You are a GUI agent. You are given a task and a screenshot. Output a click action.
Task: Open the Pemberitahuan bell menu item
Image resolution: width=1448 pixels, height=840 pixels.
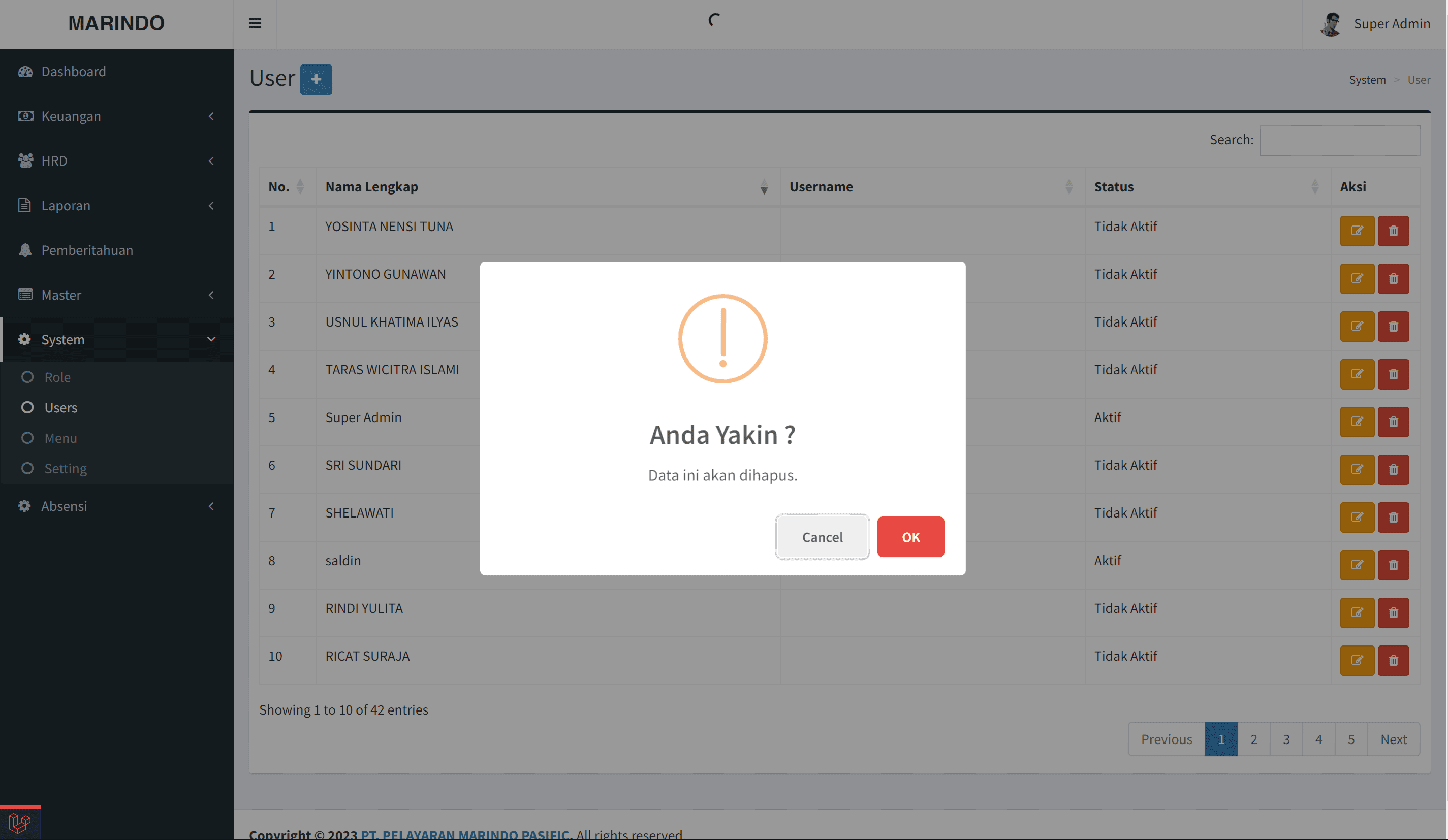(x=87, y=250)
